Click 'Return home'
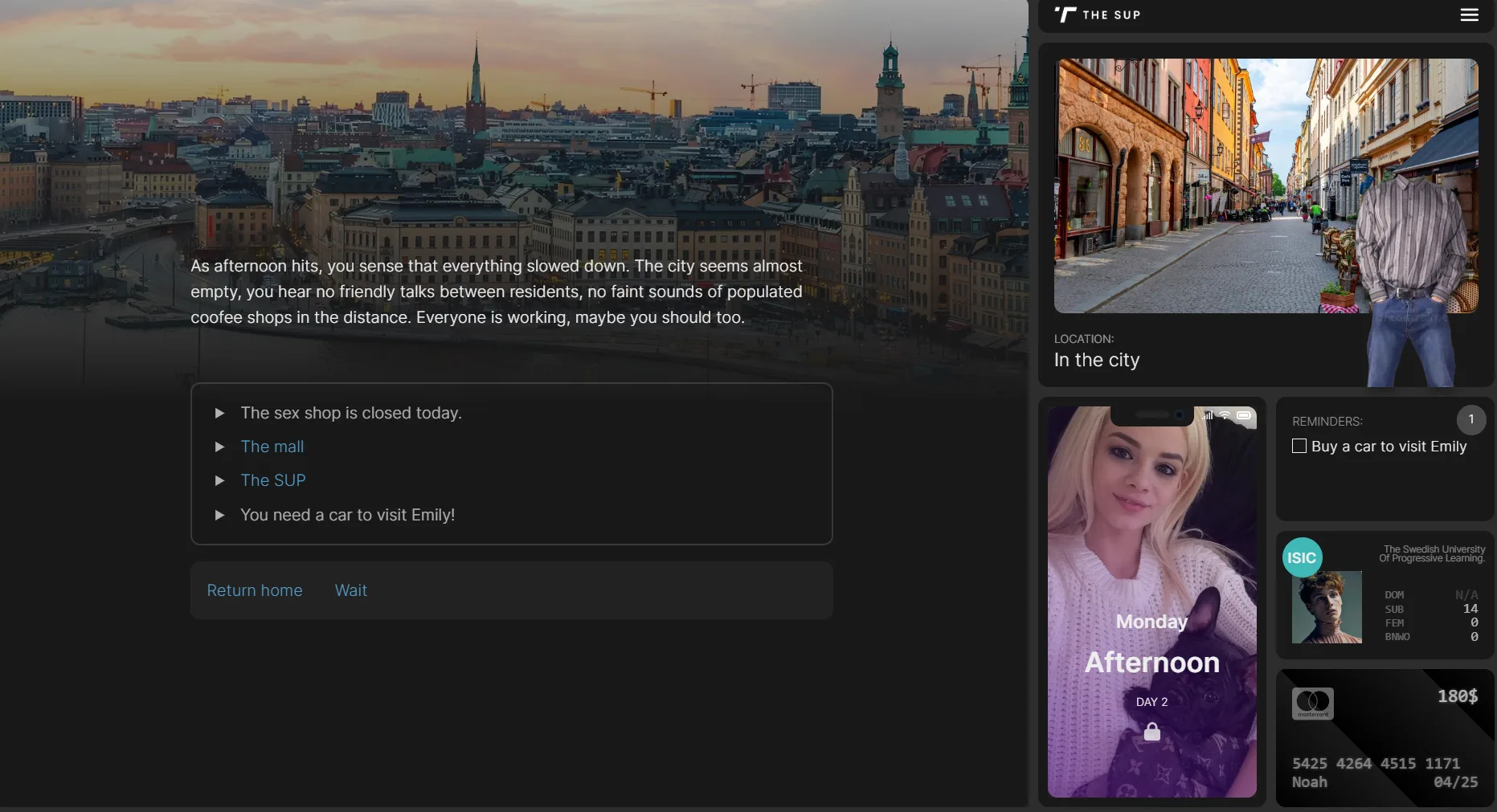1497x812 pixels. point(254,590)
